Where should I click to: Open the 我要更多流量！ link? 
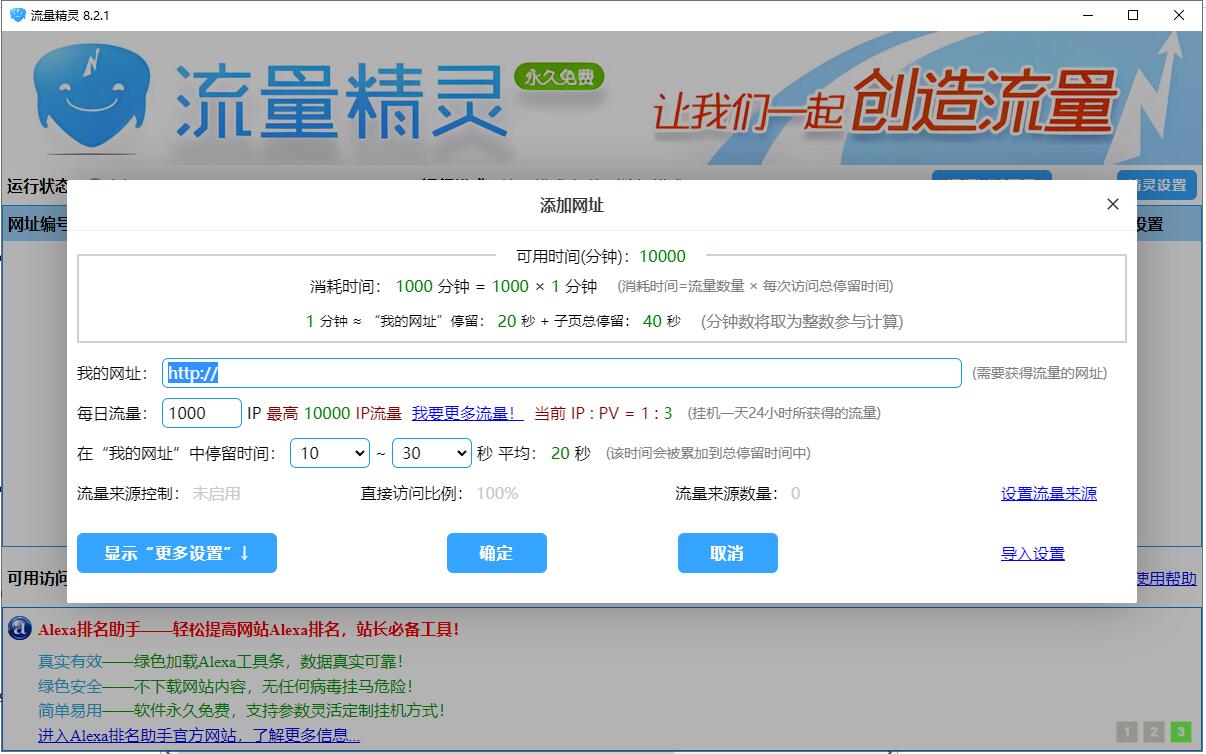(x=467, y=413)
